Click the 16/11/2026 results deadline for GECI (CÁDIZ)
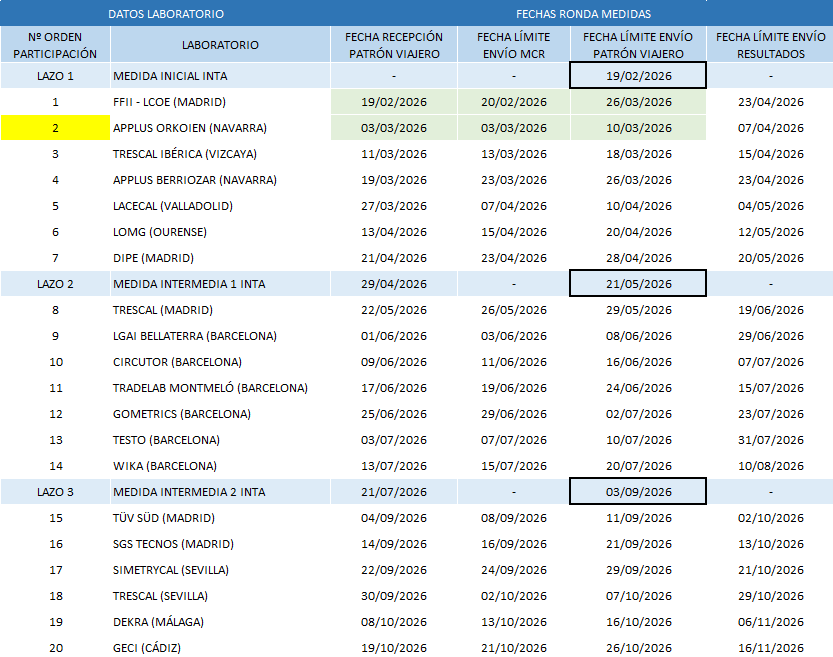This screenshot has height=657, width=833. tap(771, 647)
